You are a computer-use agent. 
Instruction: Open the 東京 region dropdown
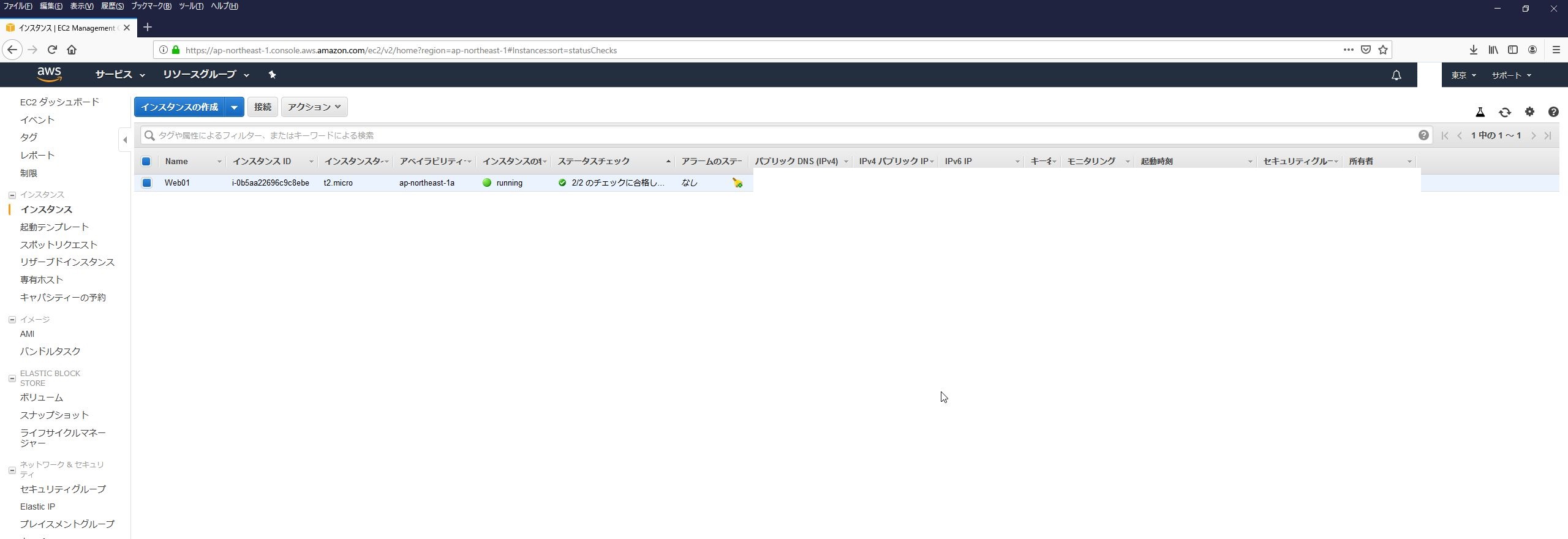[1463, 75]
